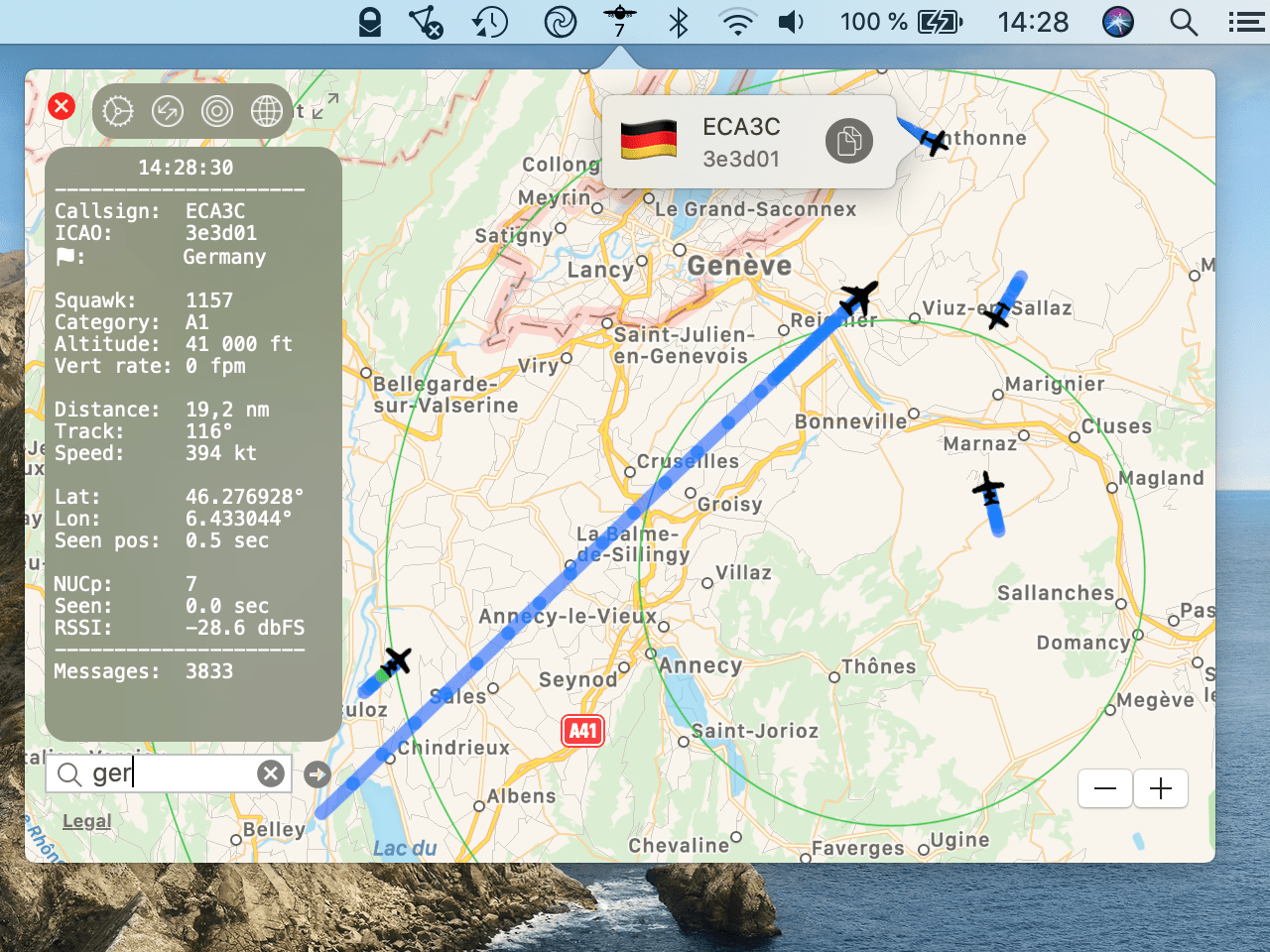Click the Lat 46.276928° value

tap(245, 497)
